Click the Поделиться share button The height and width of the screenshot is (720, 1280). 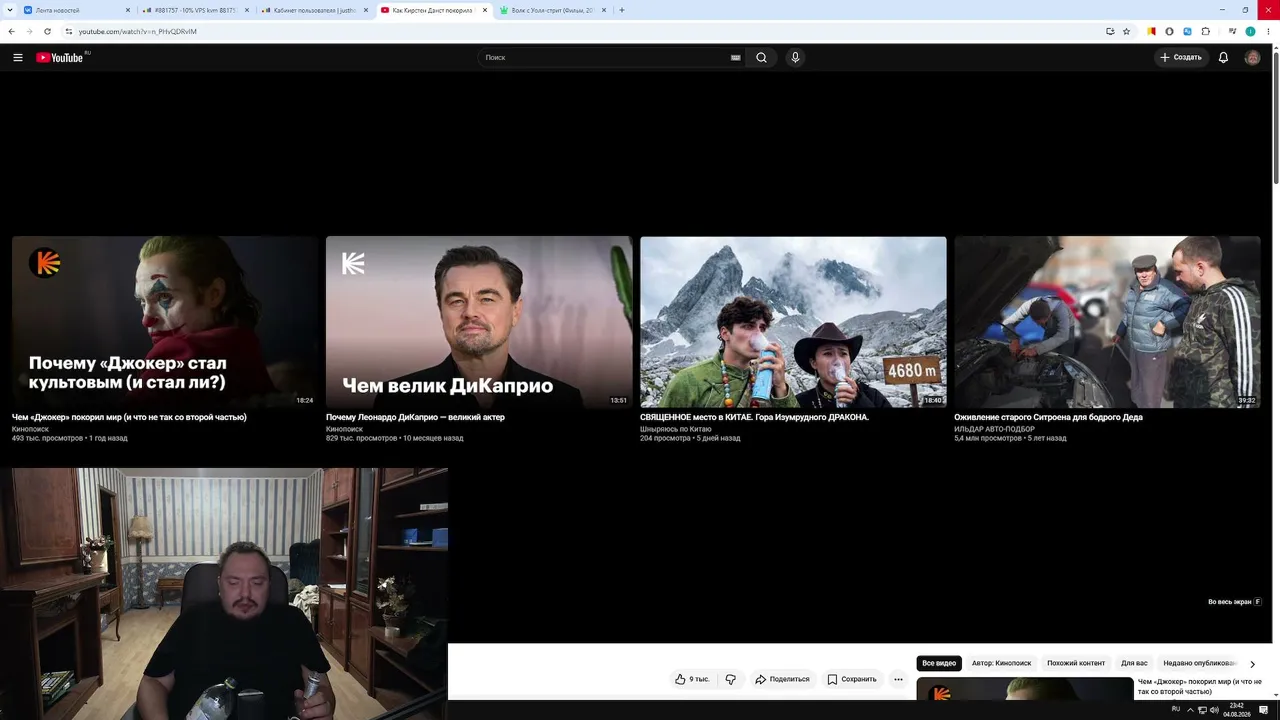782,679
